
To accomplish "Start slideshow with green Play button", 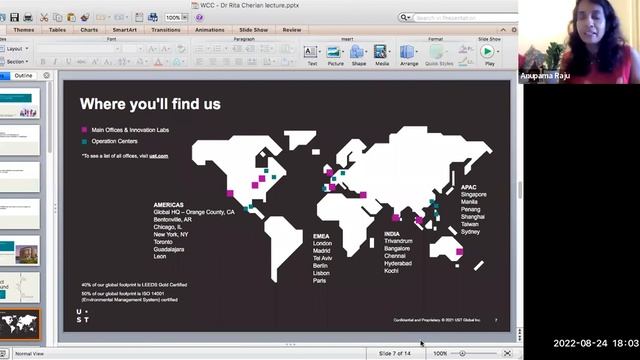I will click(487, 51).
